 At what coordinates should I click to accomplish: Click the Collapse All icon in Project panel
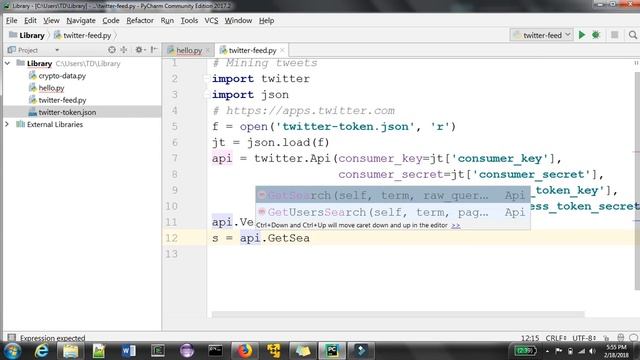124,50
